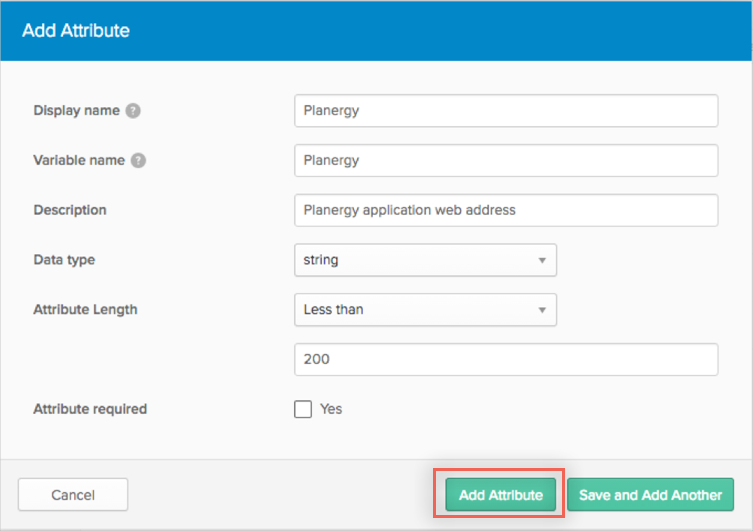Click the Yes label beside the checkbox
753x531 pixels.
point(331,409)
